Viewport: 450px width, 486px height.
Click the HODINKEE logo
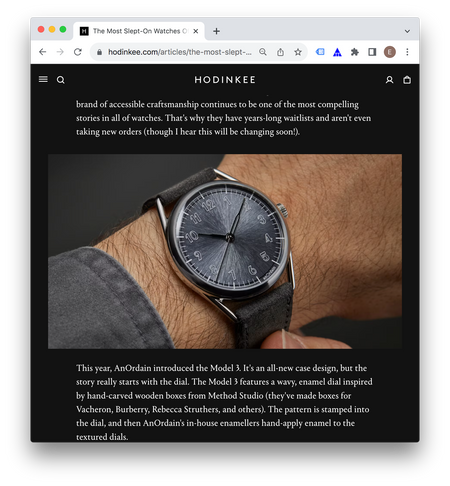(225, 80)
